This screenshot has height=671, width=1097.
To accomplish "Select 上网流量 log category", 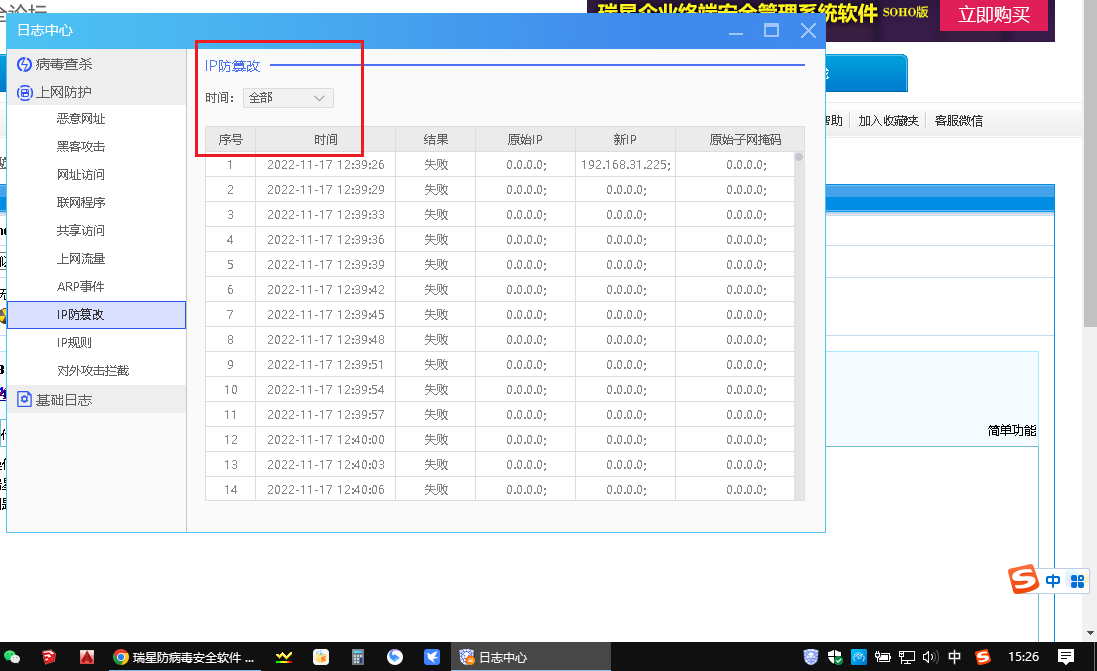I will pyautogui.click(x=81, y=259).
